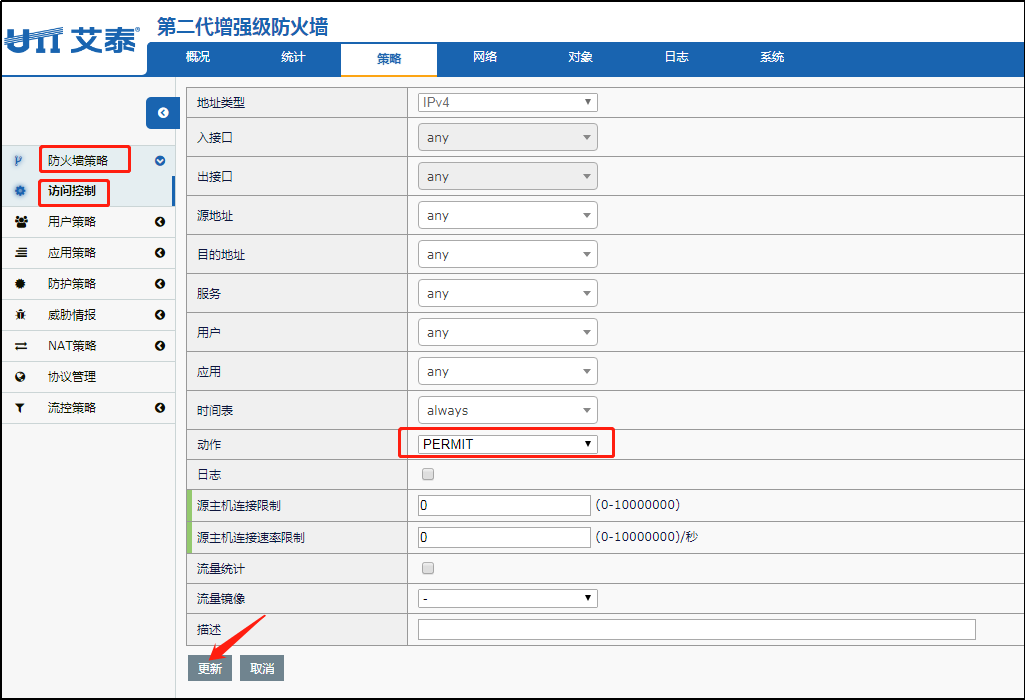Screen dimensions: 1025x700
Task: Expand the 流控策略 menu arrow
Action: pyautogui.click(x=160, y=408)
